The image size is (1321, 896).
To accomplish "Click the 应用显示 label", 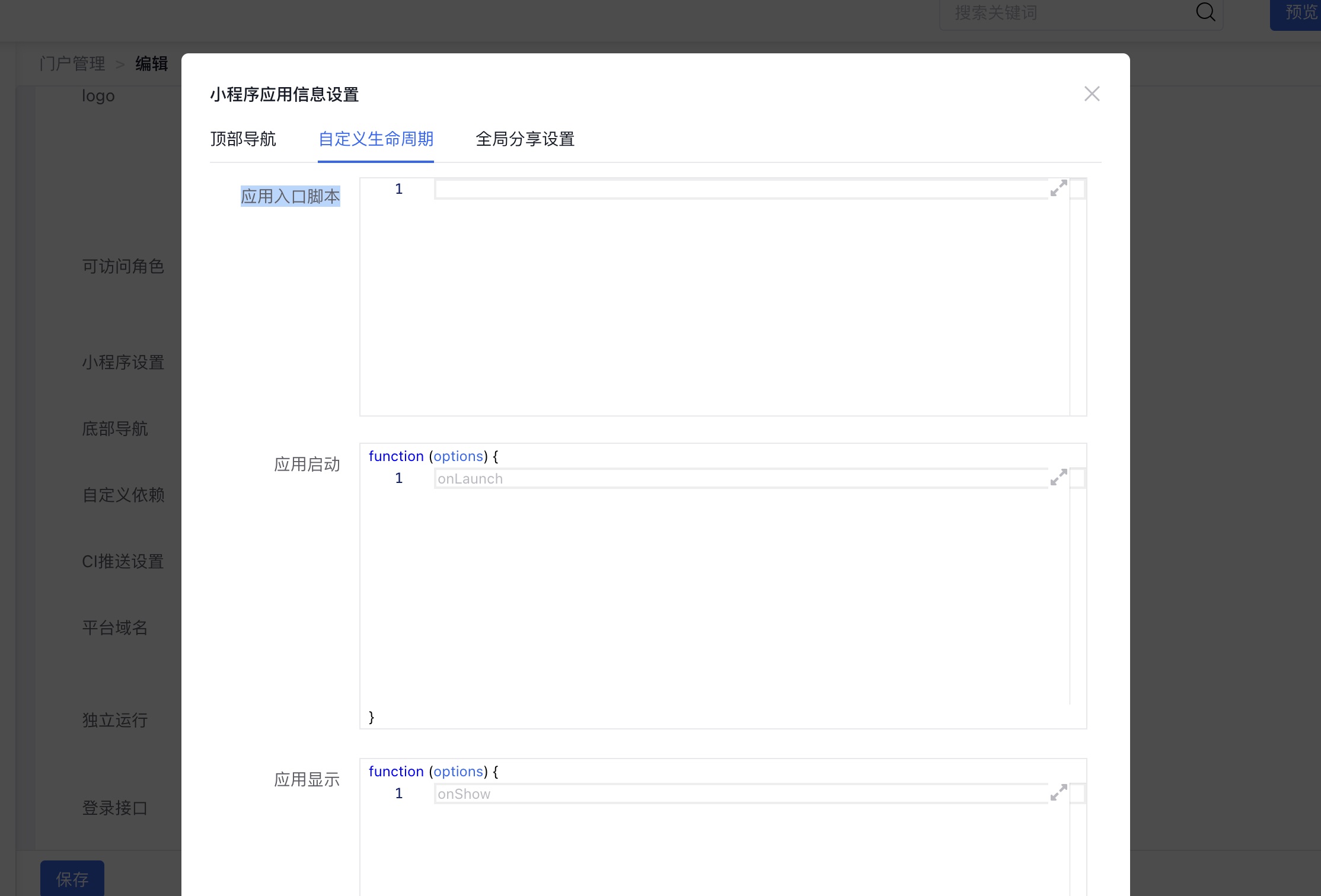I will pyautogui.click(x=307, y=779).
